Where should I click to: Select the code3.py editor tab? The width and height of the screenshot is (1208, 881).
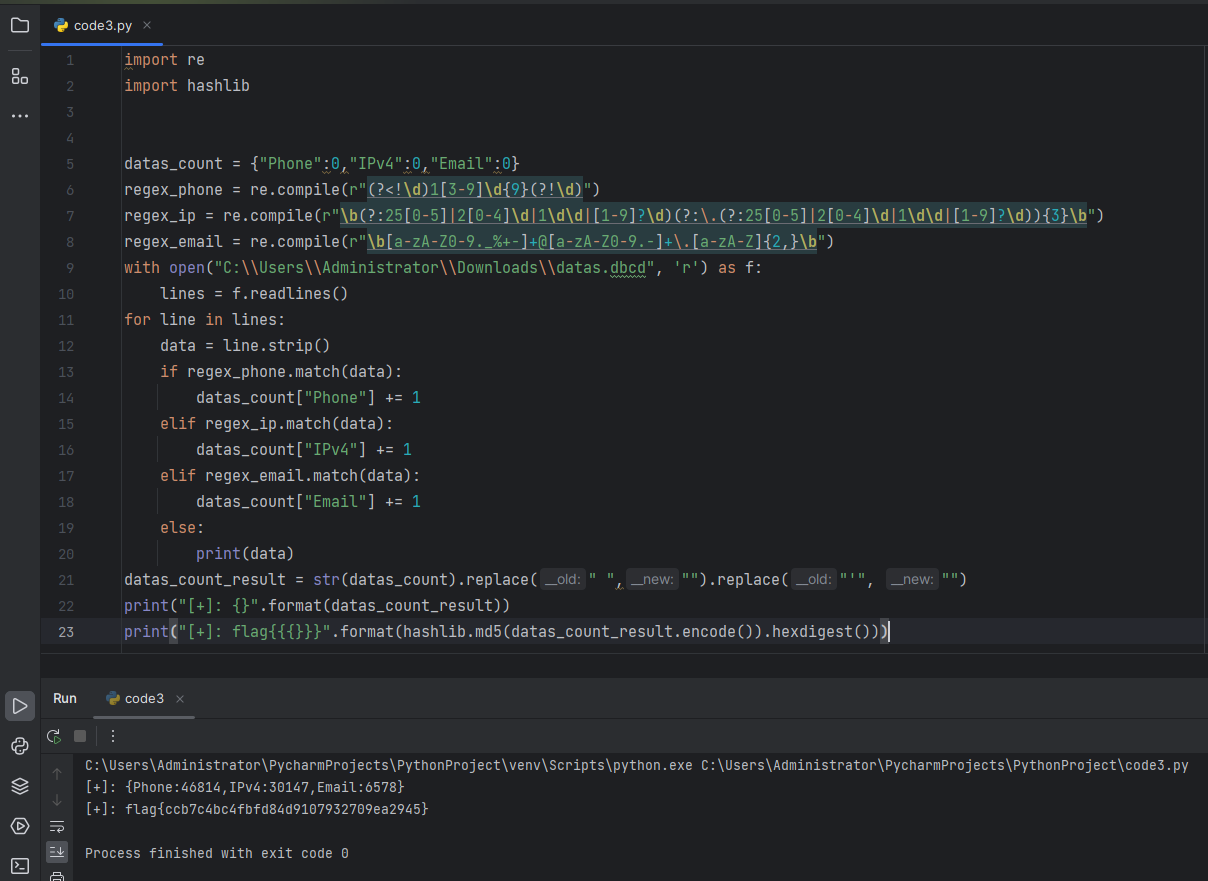102,26
